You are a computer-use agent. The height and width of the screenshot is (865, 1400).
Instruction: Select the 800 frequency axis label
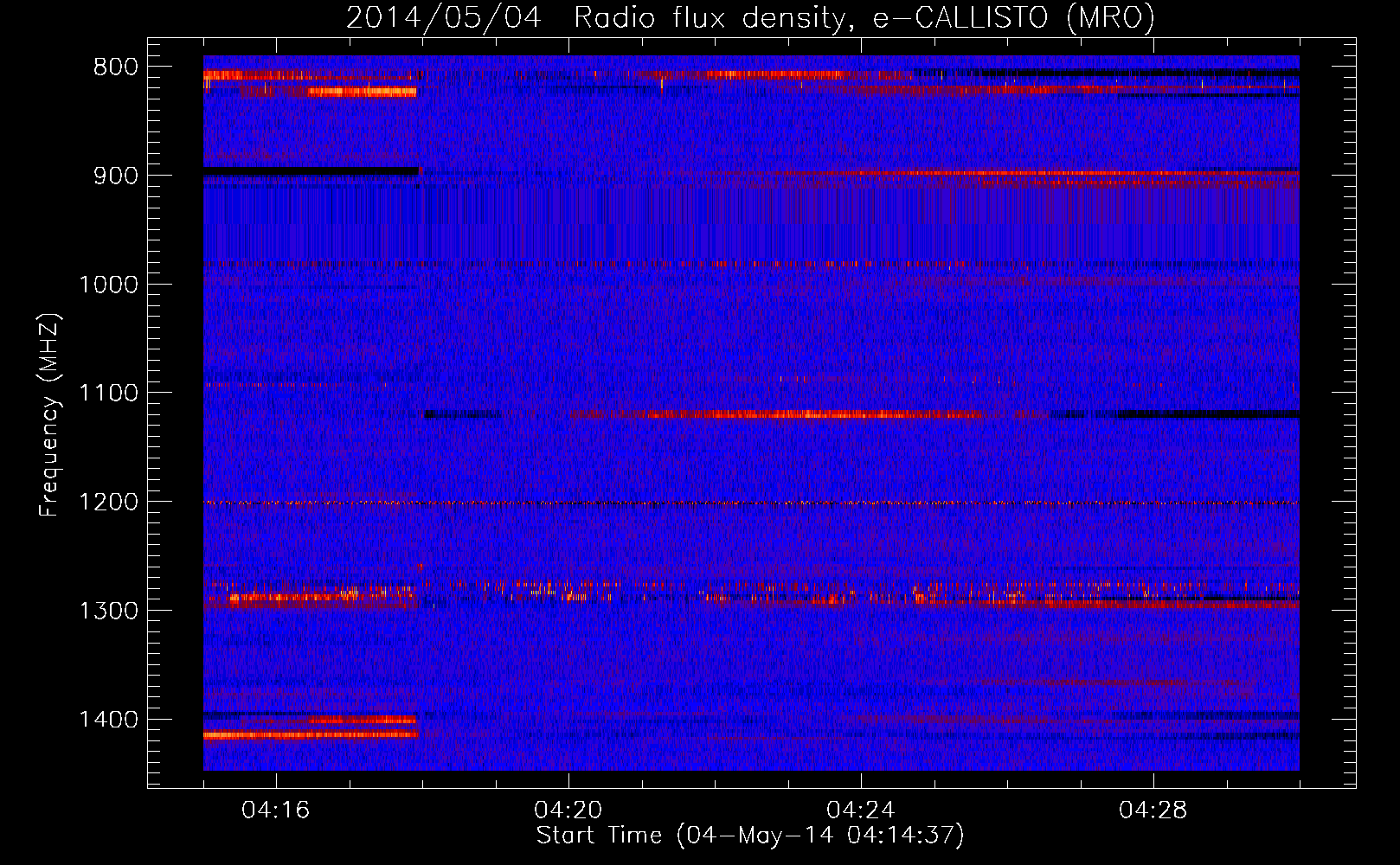116,67
